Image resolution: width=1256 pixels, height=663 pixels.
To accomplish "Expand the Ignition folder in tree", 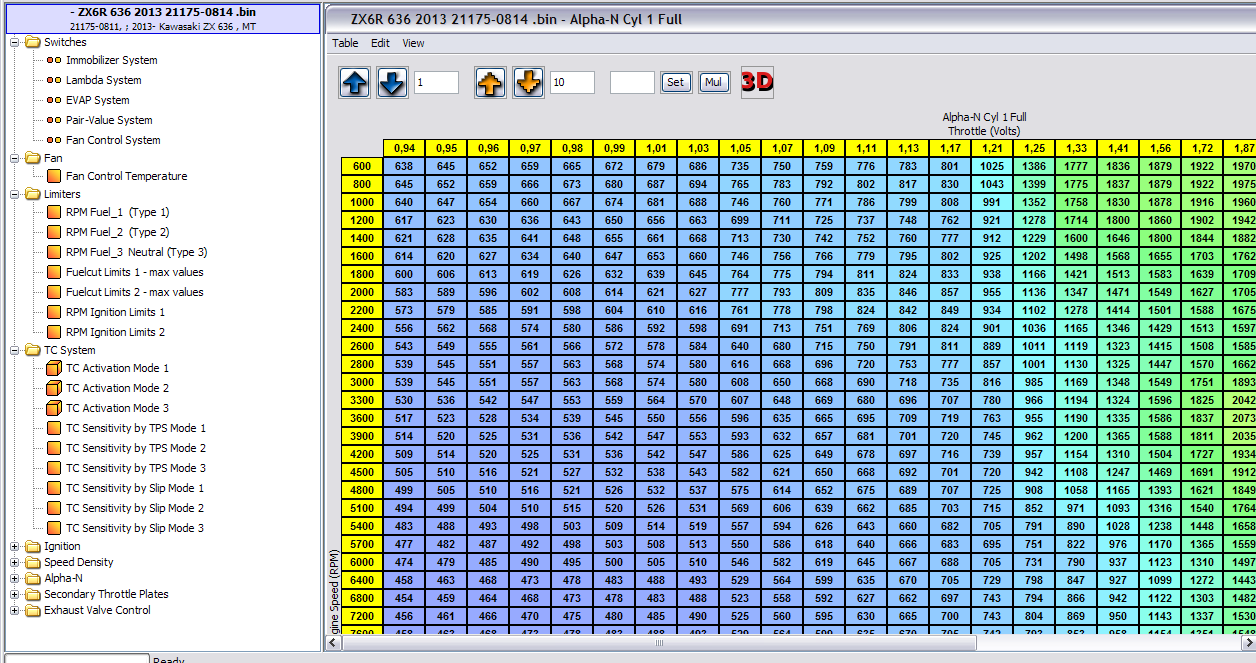I will pyautogui.click(x=15, y=546).
